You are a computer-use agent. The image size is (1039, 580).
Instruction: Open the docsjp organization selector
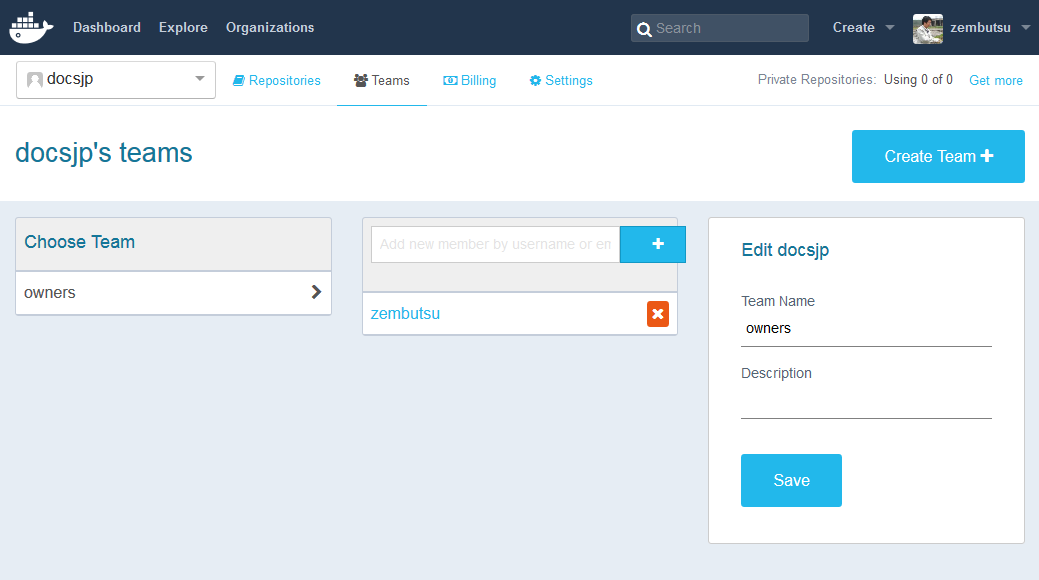[116, 80]
